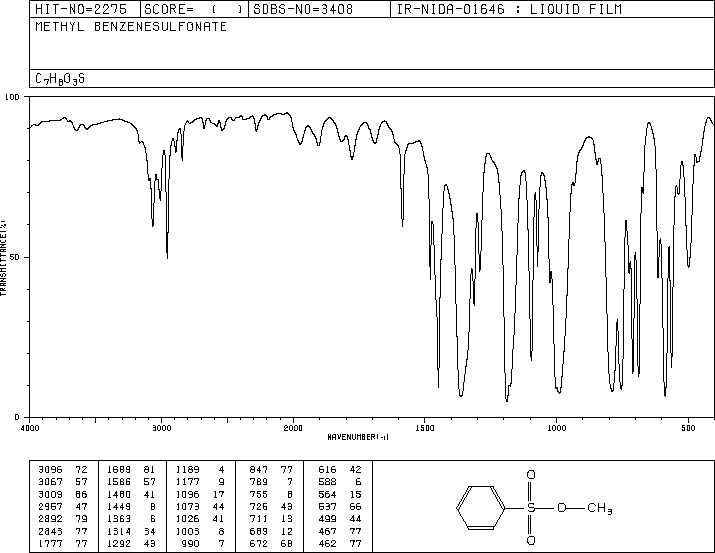This screenshot has width=715, height=553.
Task: Select the 711 peak table entry
Action: [271, 519]
